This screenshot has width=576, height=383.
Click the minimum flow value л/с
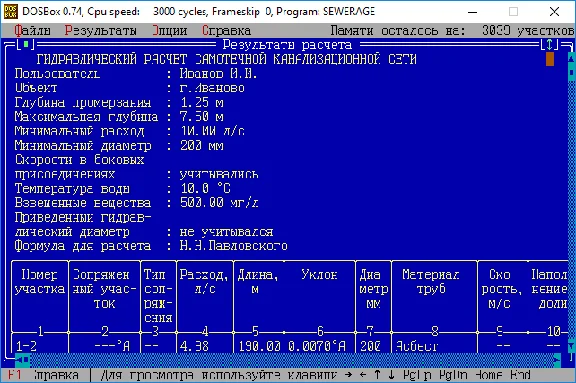212,131
